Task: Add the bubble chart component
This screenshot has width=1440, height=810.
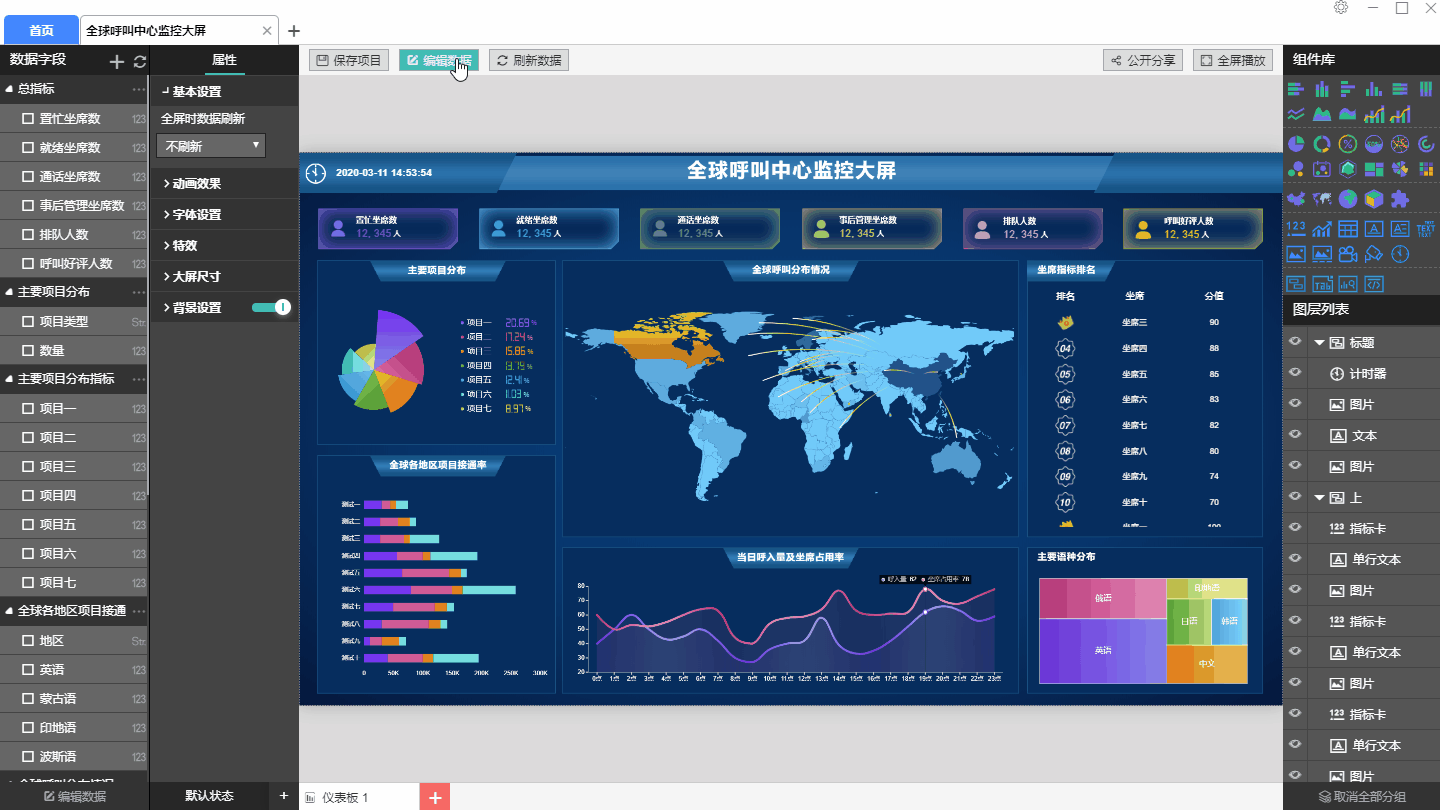Action: [1296, 169]
